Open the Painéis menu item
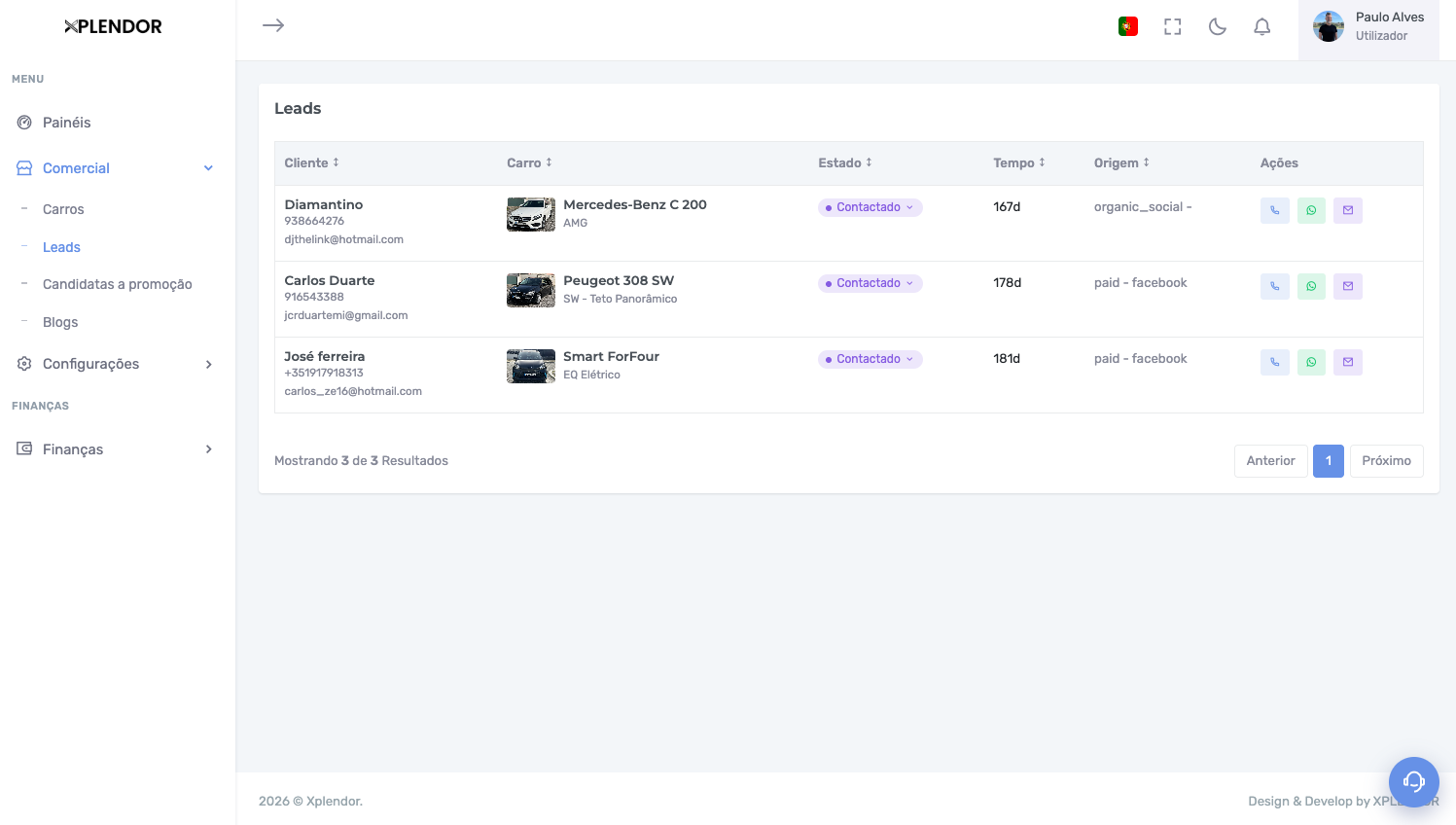This screenshot has width=1456, height=825. click(x=66, y=123)
